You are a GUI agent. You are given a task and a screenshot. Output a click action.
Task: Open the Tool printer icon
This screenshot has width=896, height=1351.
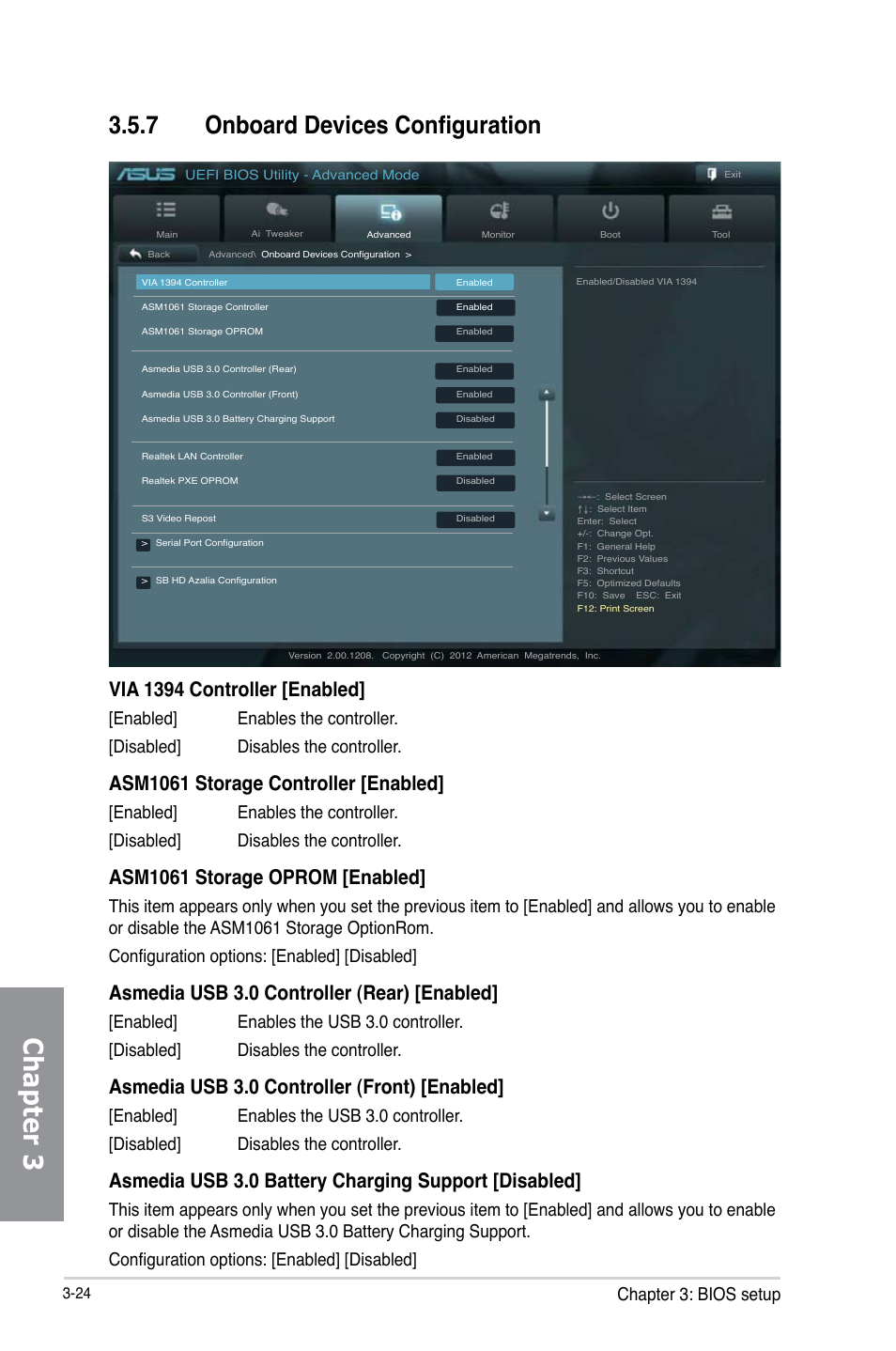pyautogui.click(x=721, y=211)
